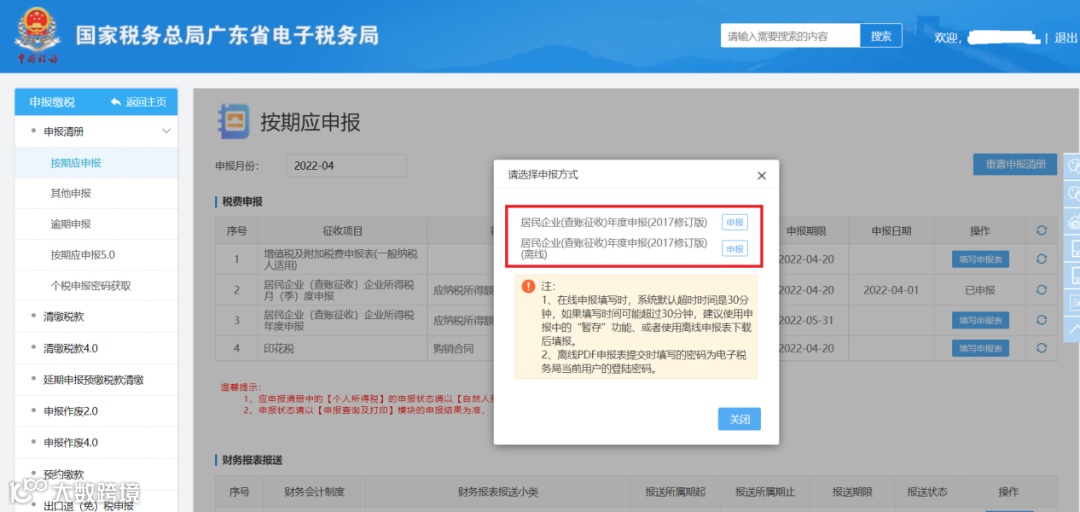The height and width of the screenshot is (512, 1080).
Task: Click 退出 to log out
Action: click(1066, 37)
